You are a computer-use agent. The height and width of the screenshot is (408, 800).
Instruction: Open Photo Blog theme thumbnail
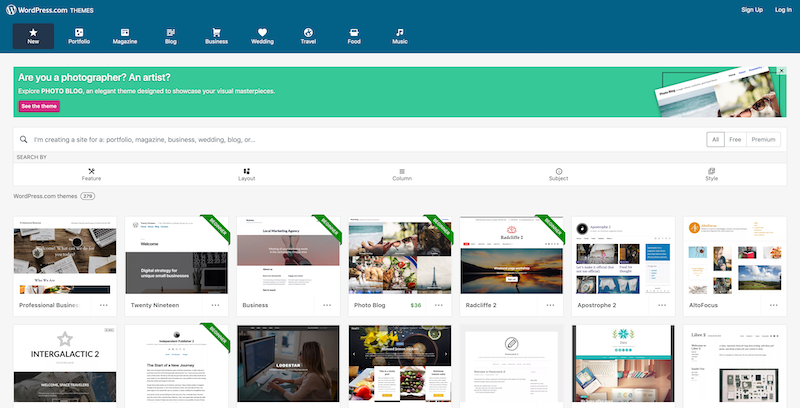tap(400, 256)
